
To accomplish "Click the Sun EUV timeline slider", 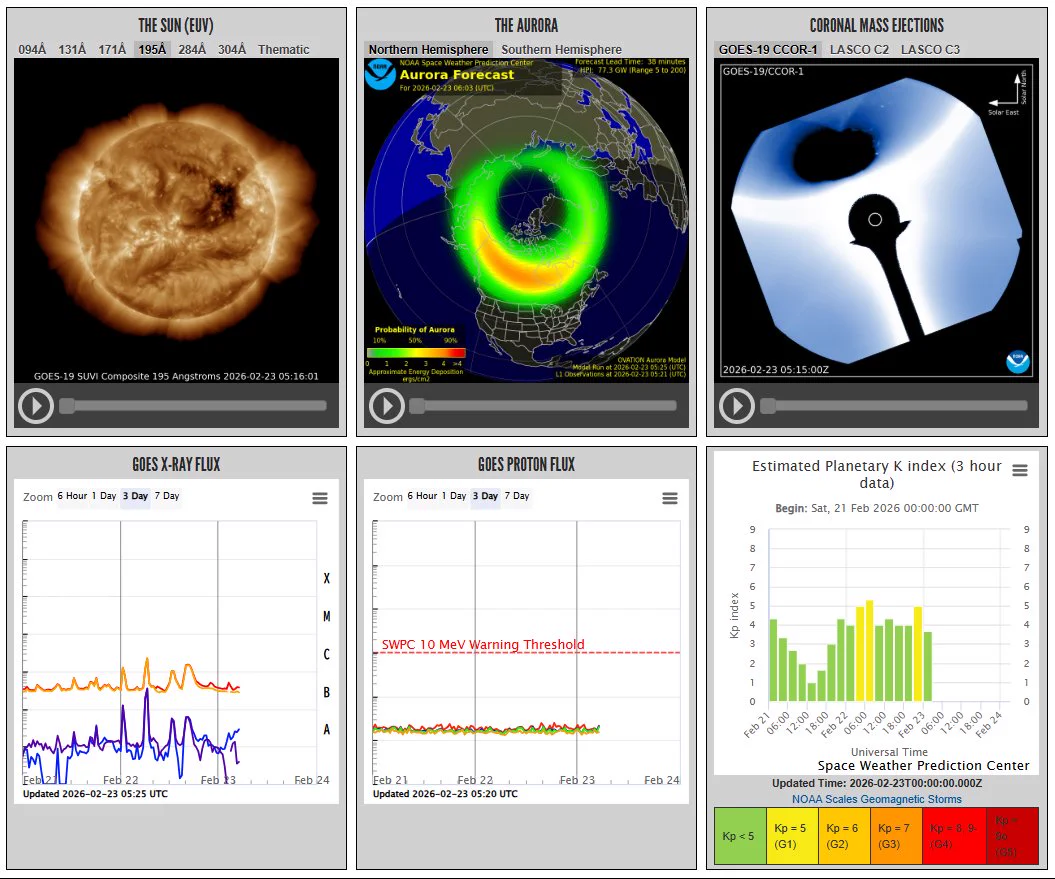I will coord(193,406).
